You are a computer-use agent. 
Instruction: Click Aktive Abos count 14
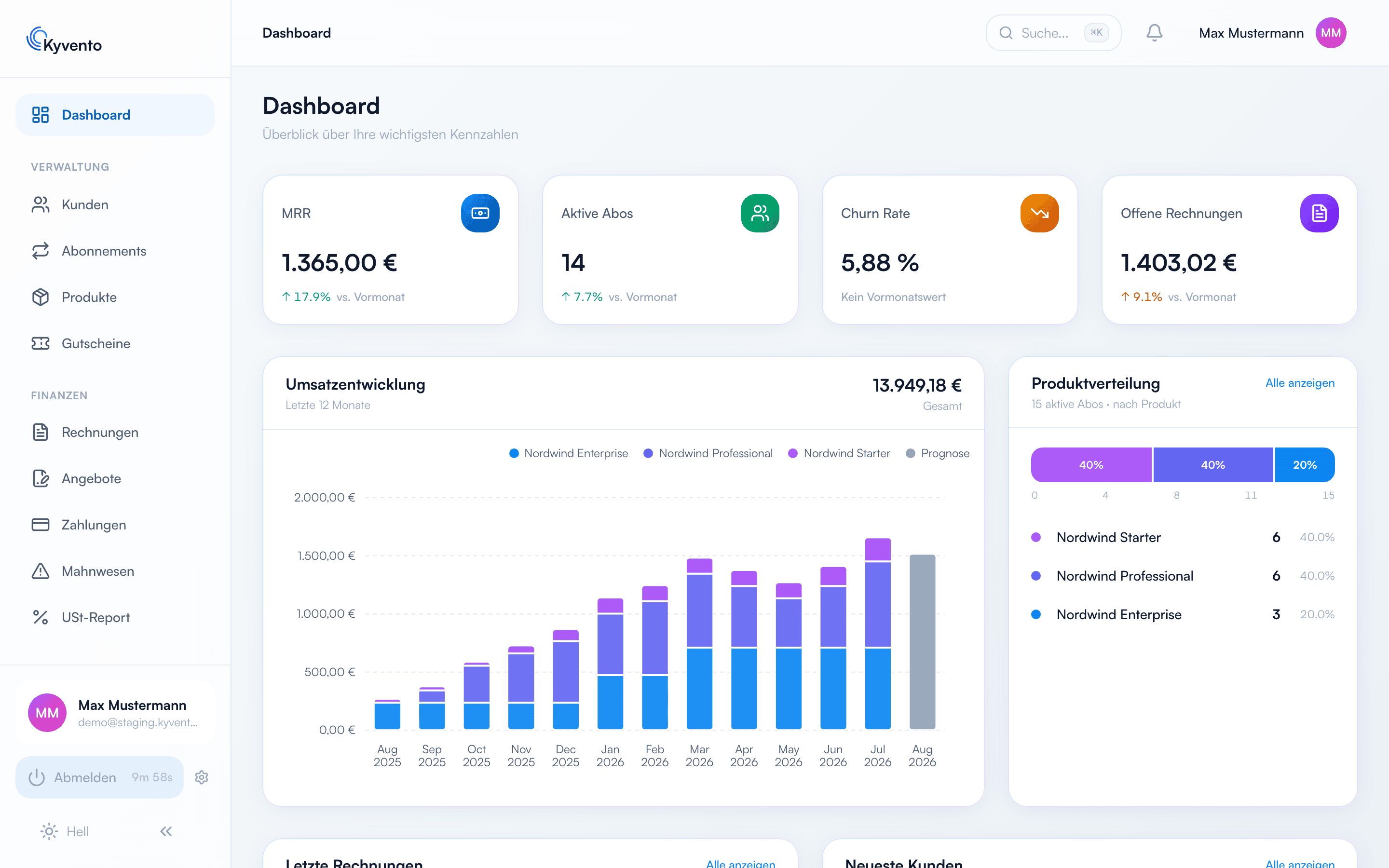point(573,263)
